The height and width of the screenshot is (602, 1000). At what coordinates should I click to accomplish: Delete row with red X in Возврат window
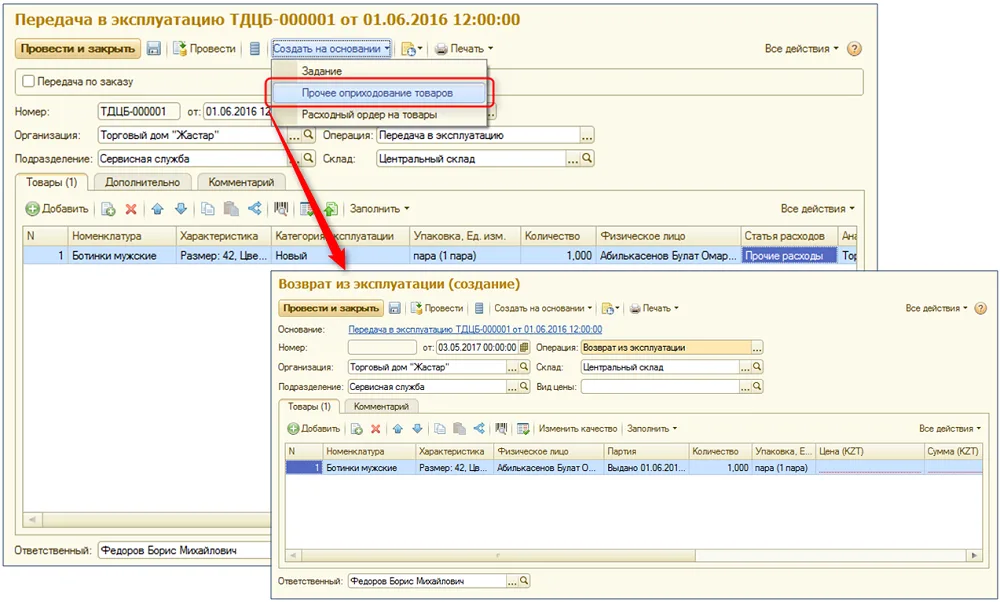tap(376, 429)
